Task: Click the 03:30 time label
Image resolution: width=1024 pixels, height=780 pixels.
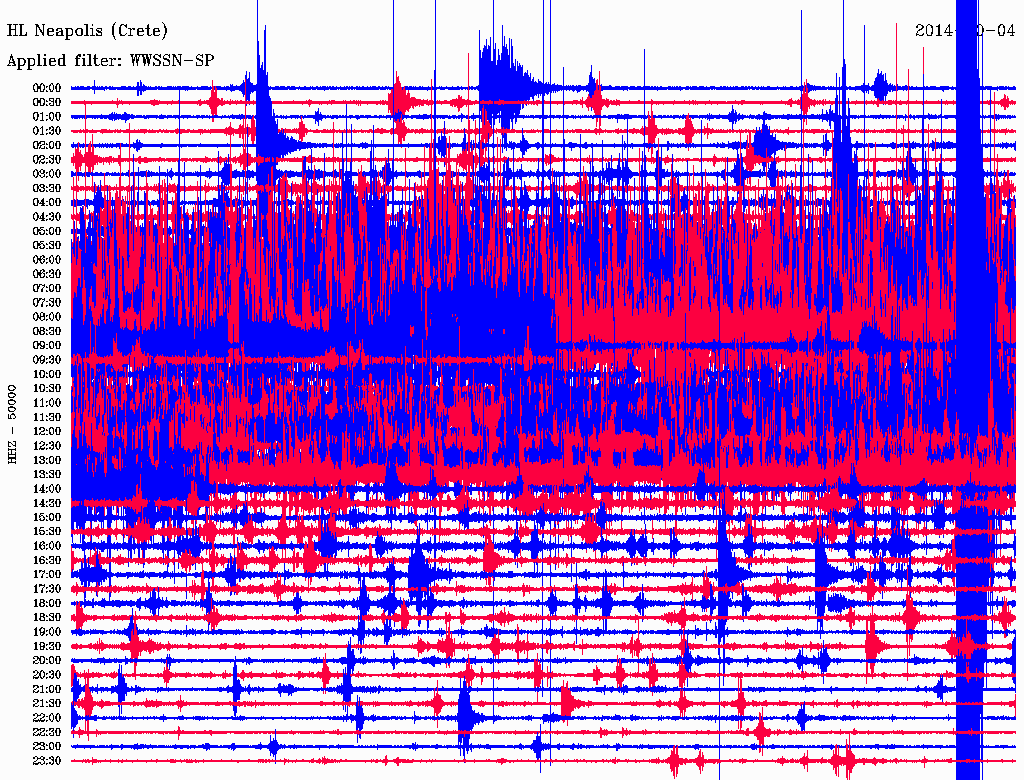Action: (x=47, y=188)
